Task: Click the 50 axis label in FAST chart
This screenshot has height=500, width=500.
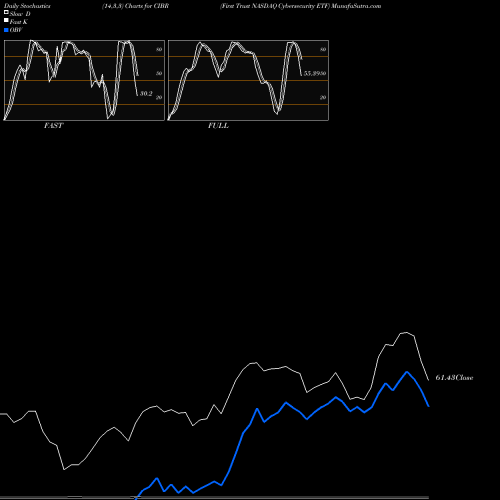Action: click(x=159, y=73)
